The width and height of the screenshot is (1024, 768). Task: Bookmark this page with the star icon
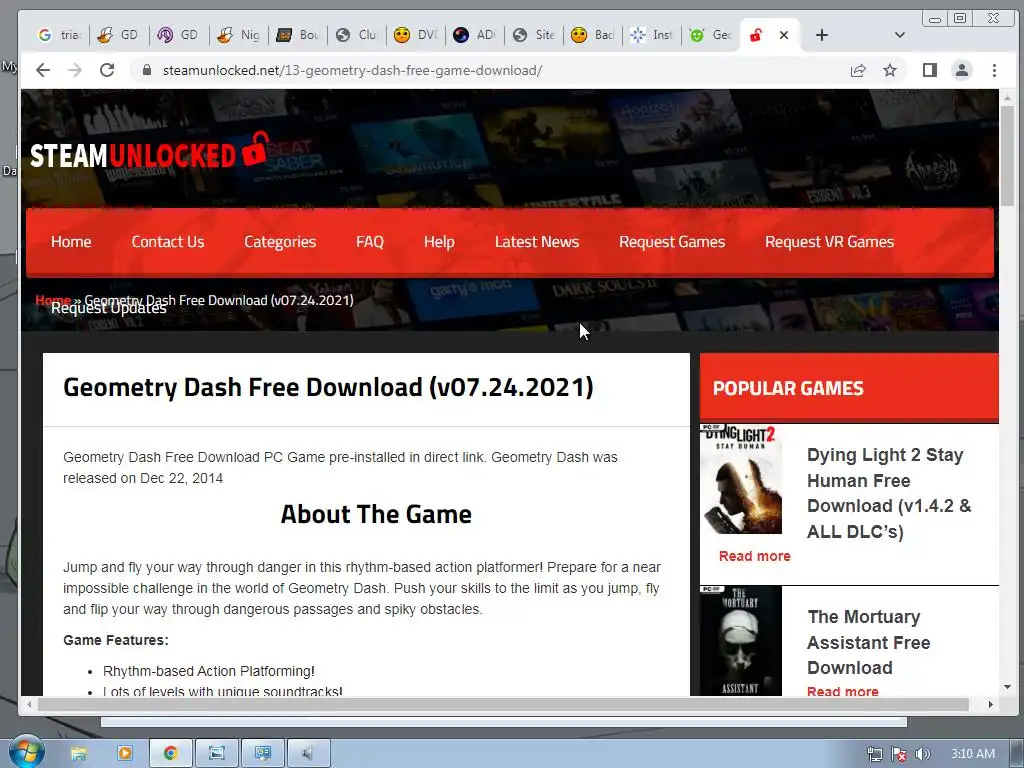click(x=890, y=70)
